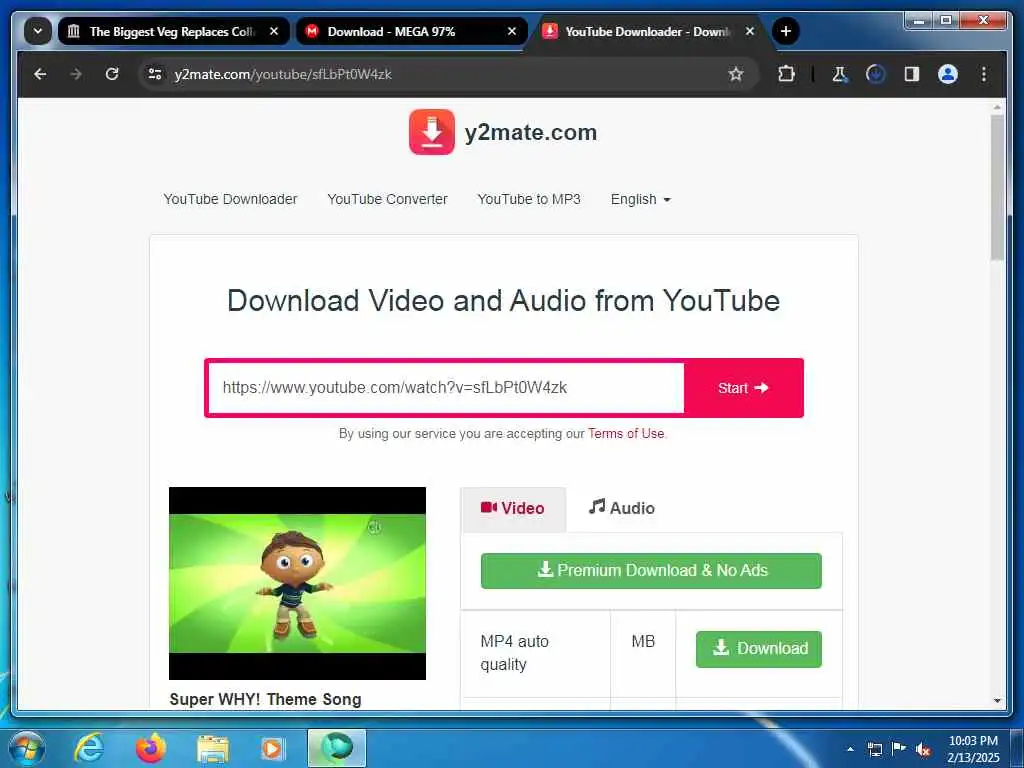This screenshot has width=1024, height=768.
Task: Click the pink Start button
Action: coord(743,388)
